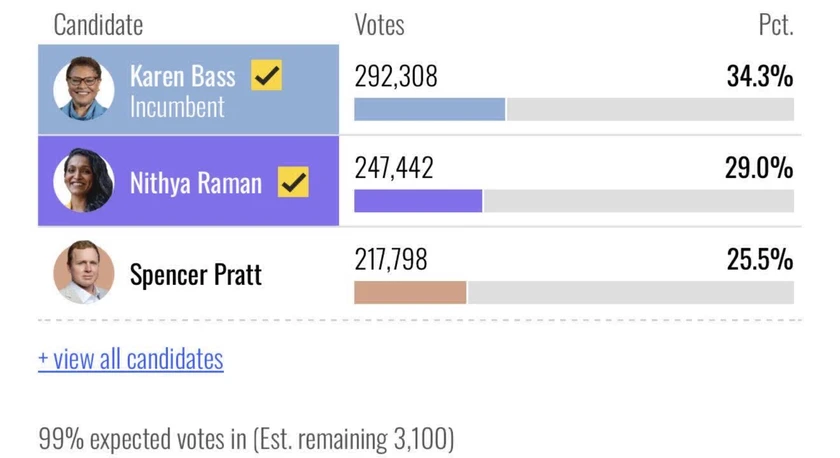Click Nithya Raman's purple vote bar

tap(418, 201)
